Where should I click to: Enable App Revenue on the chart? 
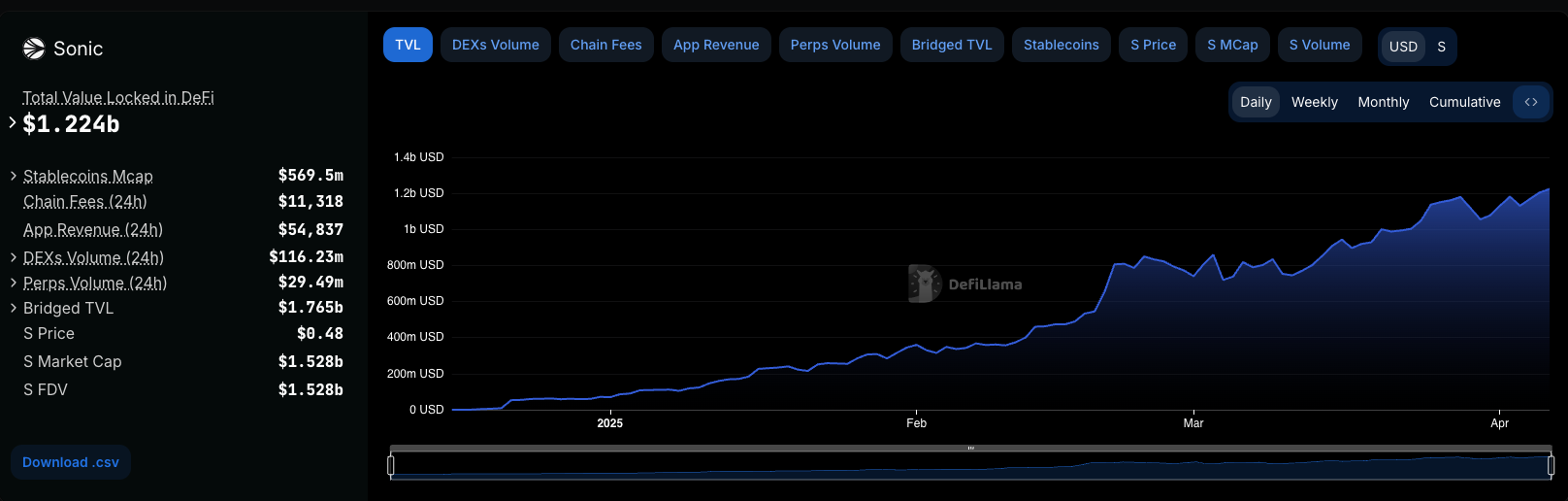pos(716,45)
